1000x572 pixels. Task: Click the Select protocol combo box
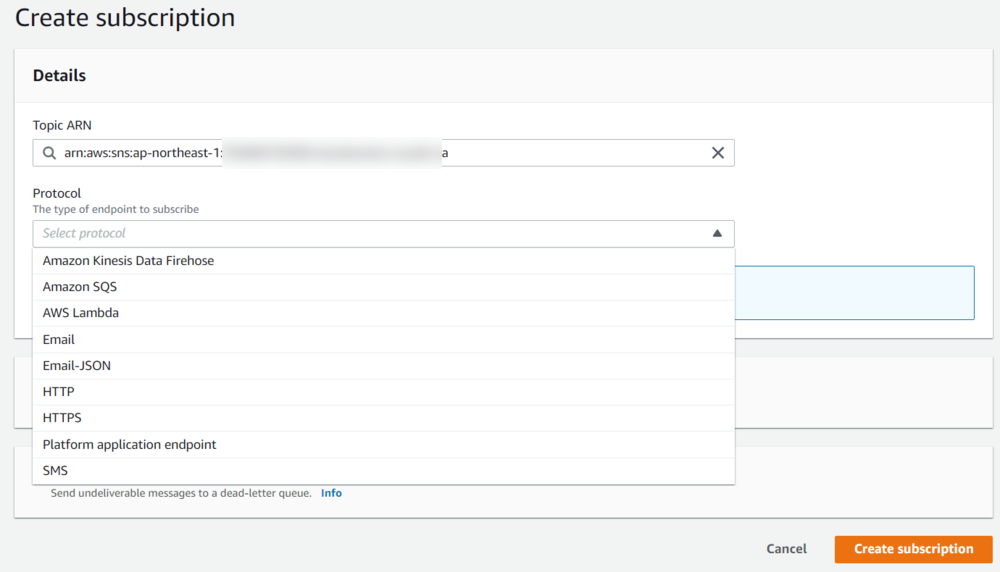pyautogui.click(x=383, y=233)
